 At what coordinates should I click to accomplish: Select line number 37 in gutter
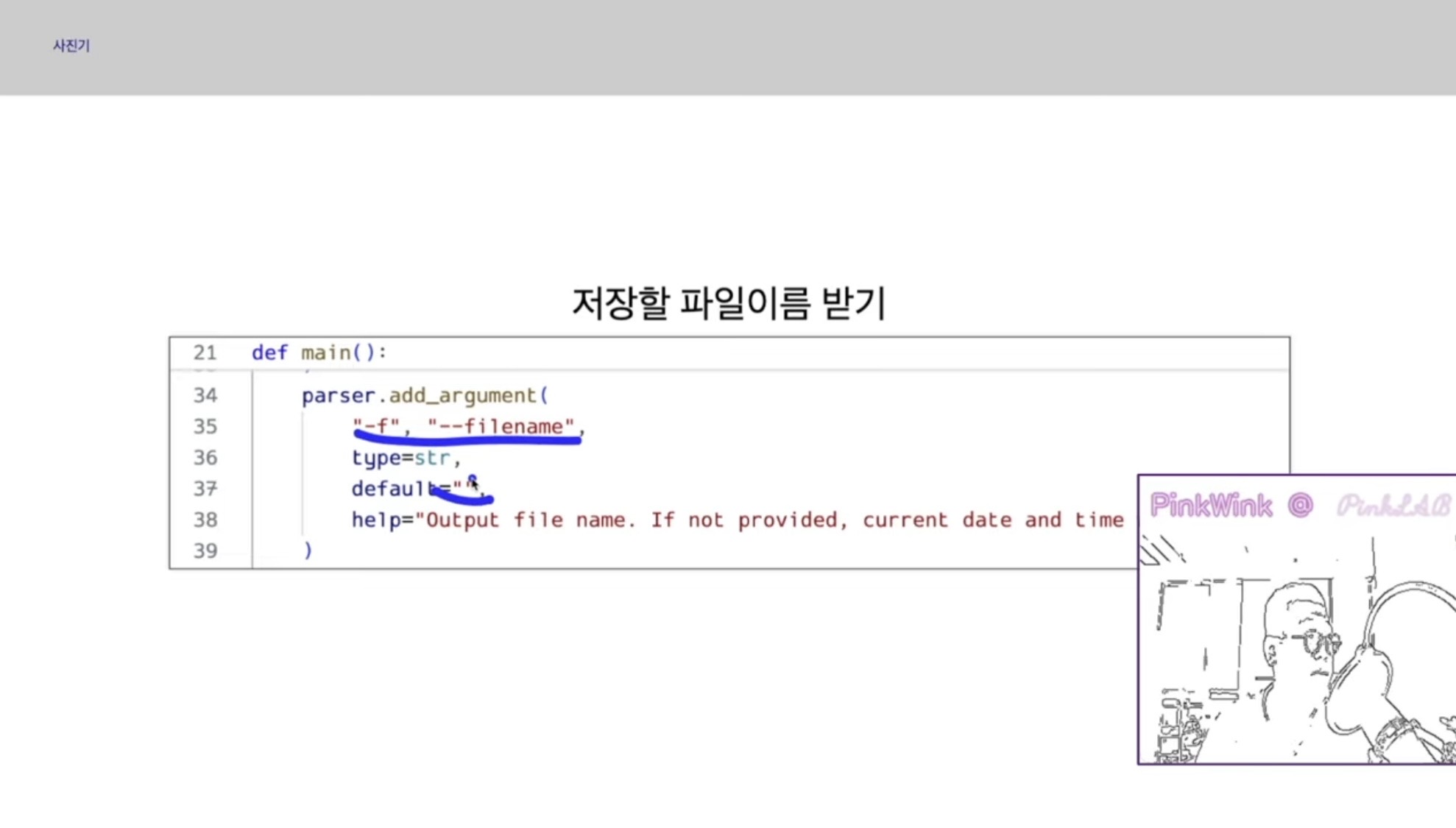point(205,489)
